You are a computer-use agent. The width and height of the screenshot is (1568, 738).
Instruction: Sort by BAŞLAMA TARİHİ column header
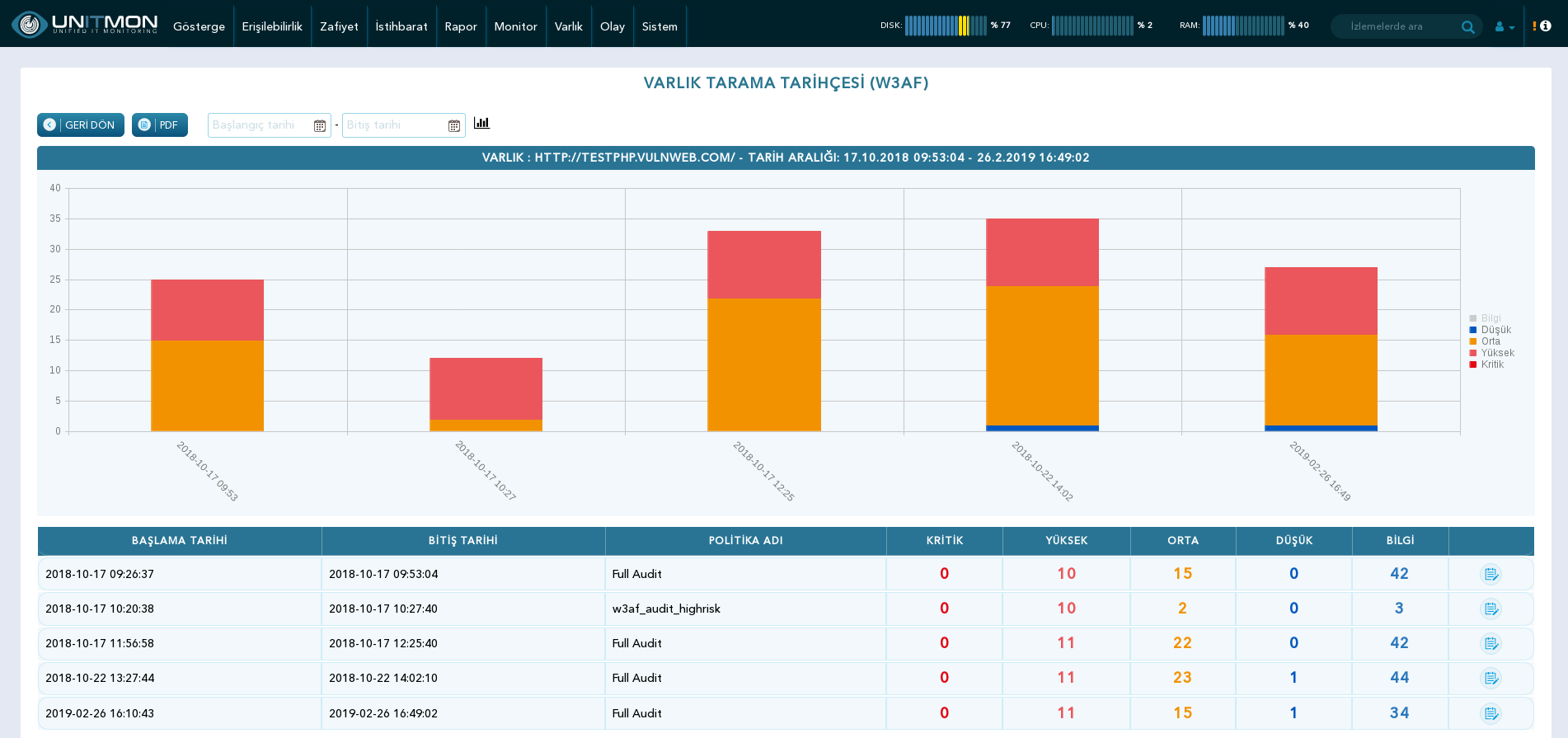click(x=180, y=541)
